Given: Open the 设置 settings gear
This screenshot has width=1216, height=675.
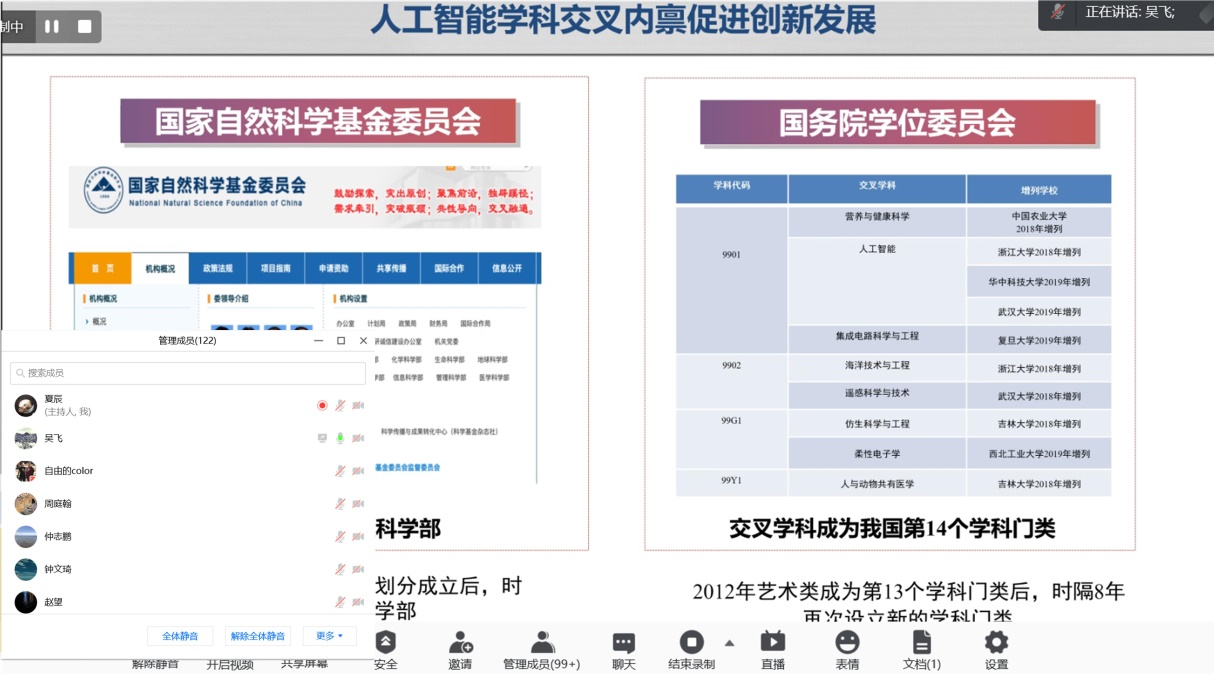Looking at the screenshot, I should coord(996,642).
